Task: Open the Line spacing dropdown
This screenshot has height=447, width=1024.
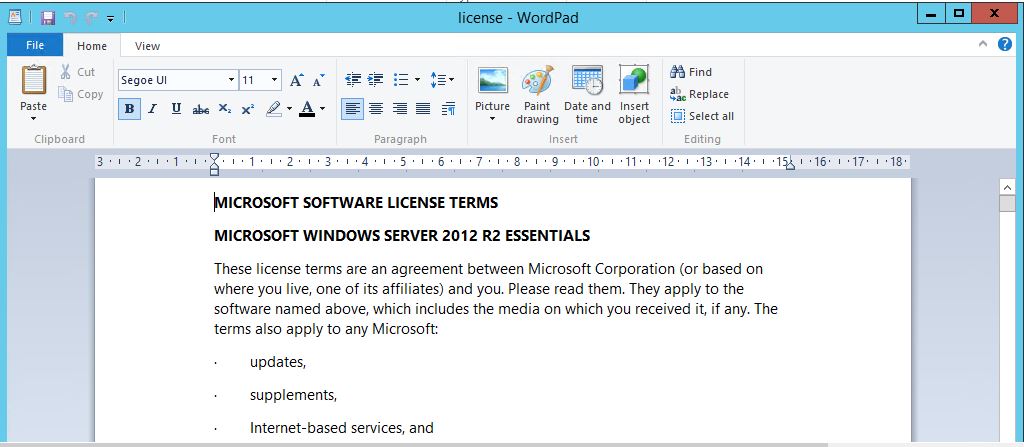Action: click(x=442, y=80)
